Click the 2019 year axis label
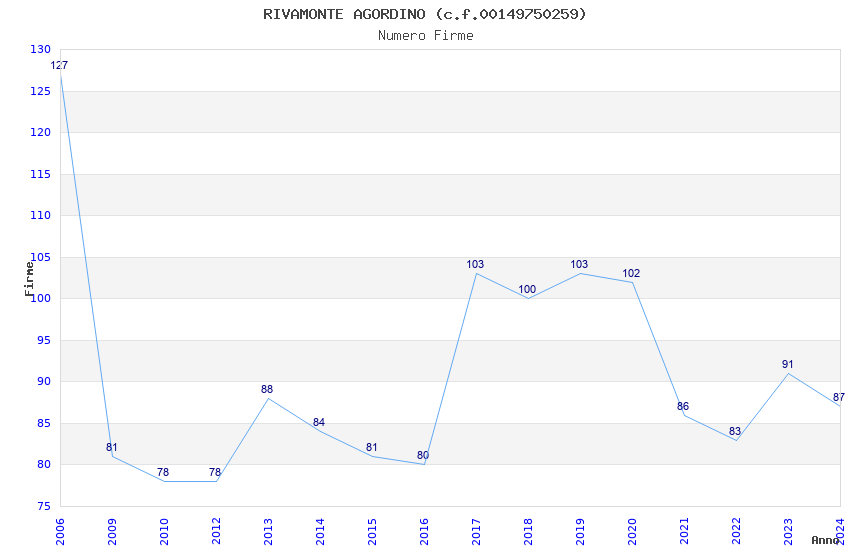The width and height of the screenshot is (850, 550). 580,531
